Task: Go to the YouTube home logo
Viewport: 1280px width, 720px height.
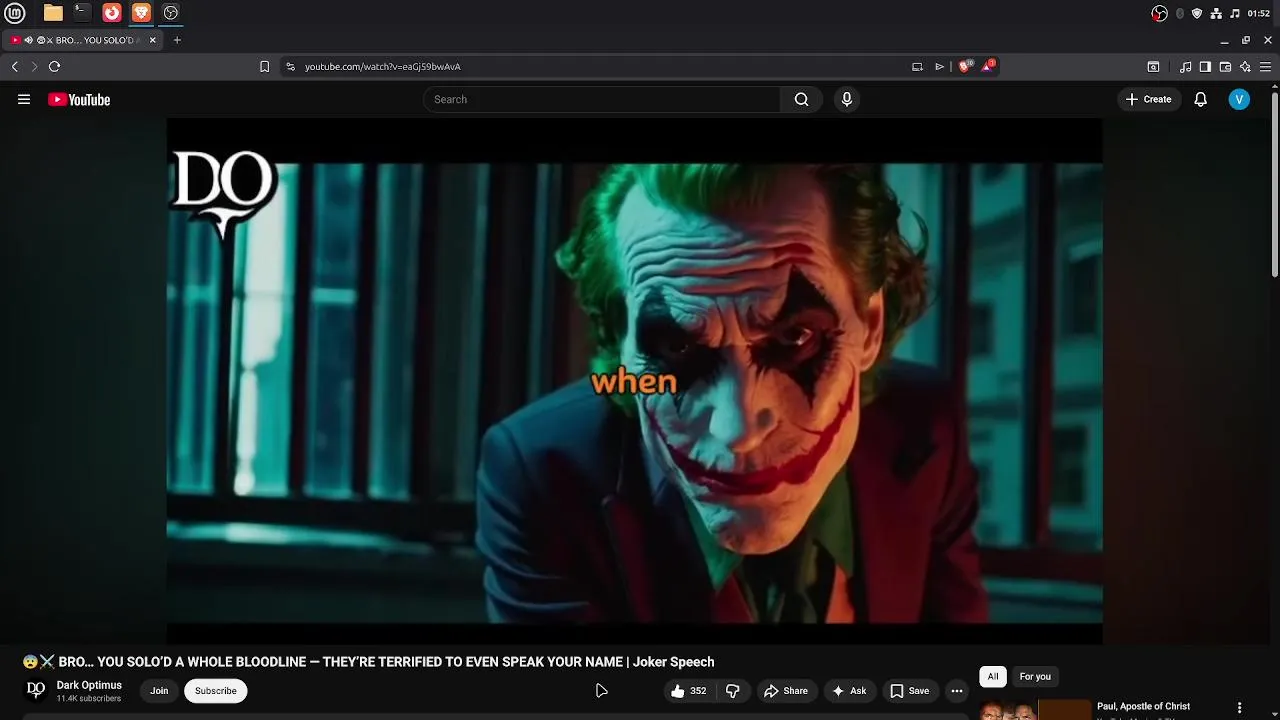Action: [79, 99]
